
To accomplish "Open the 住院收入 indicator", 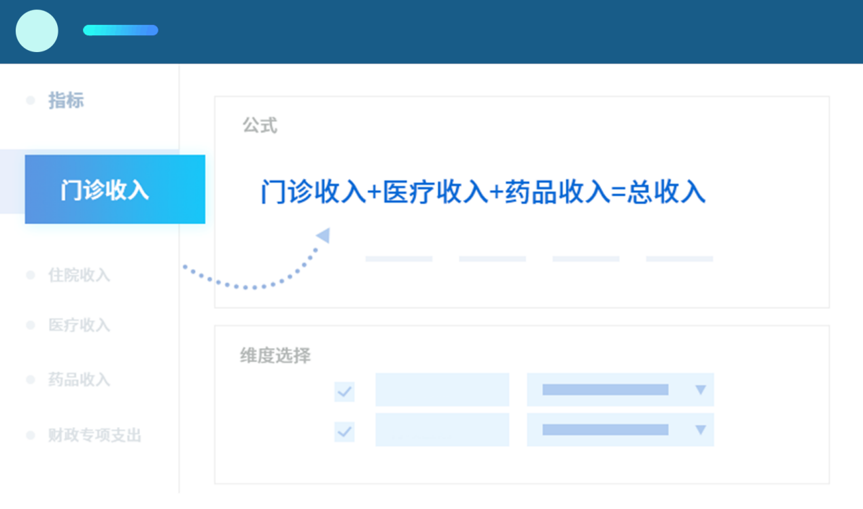I will tap(79, 275).
